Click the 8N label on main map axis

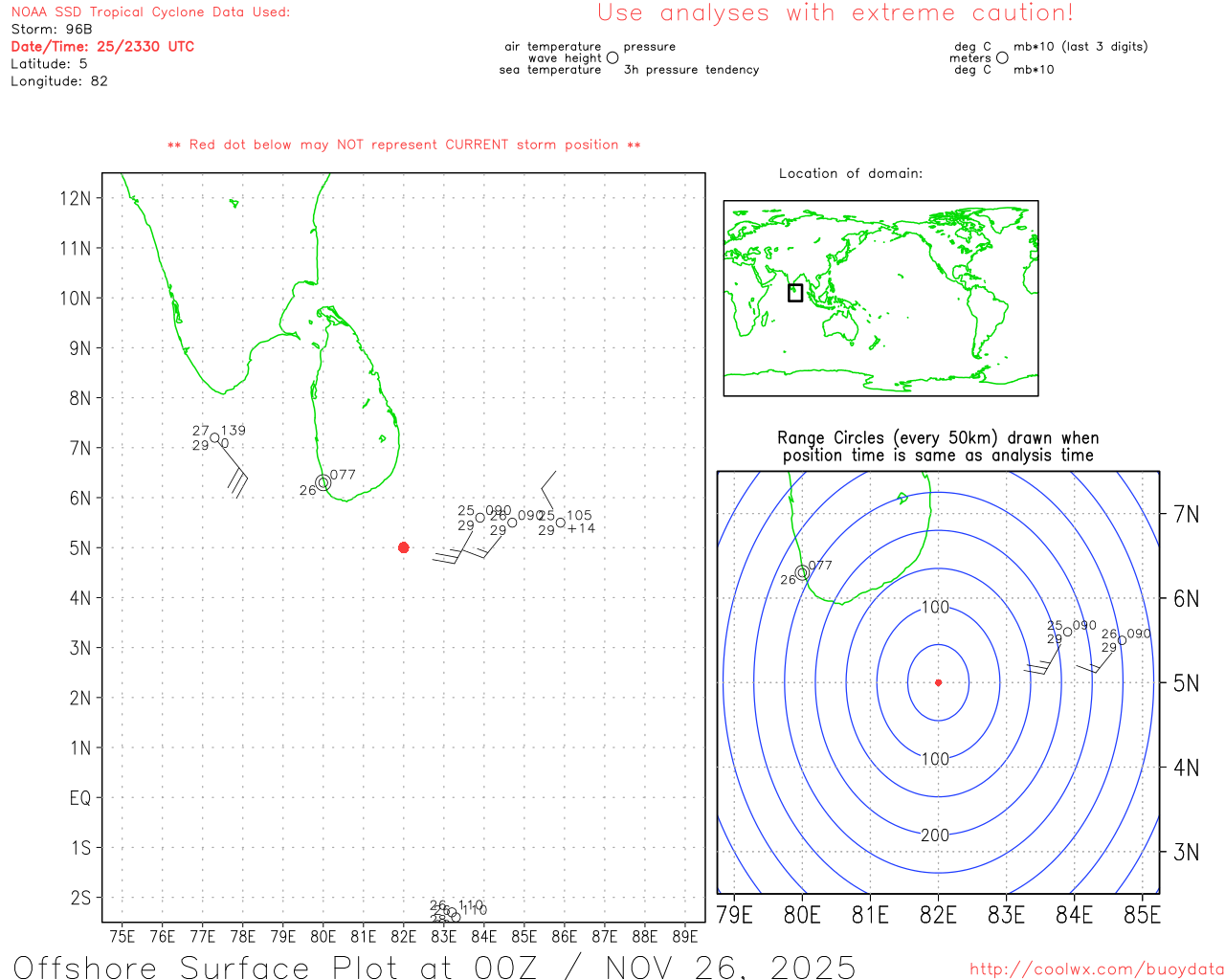[80, 398]
